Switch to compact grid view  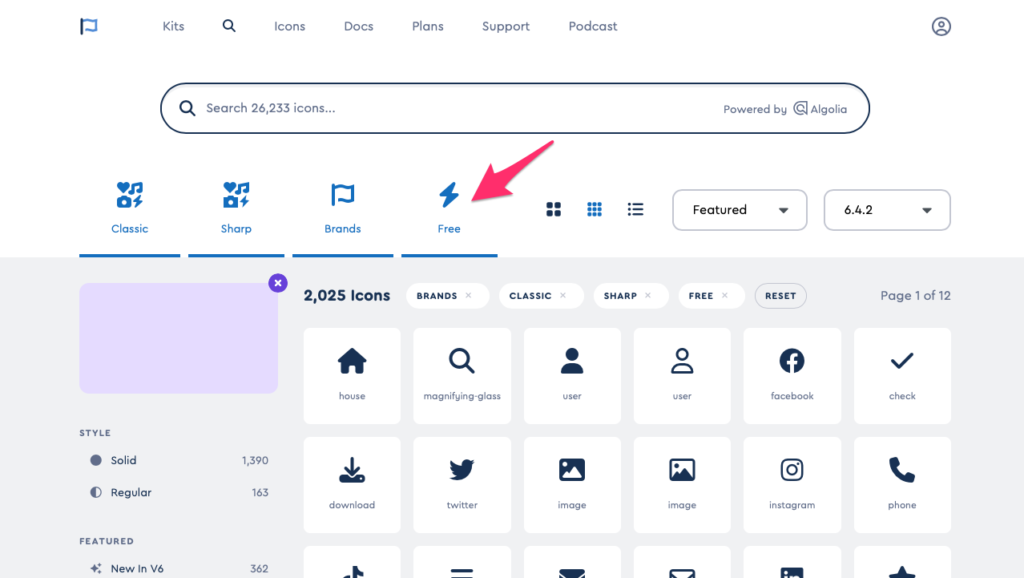(x=594, y=209)
